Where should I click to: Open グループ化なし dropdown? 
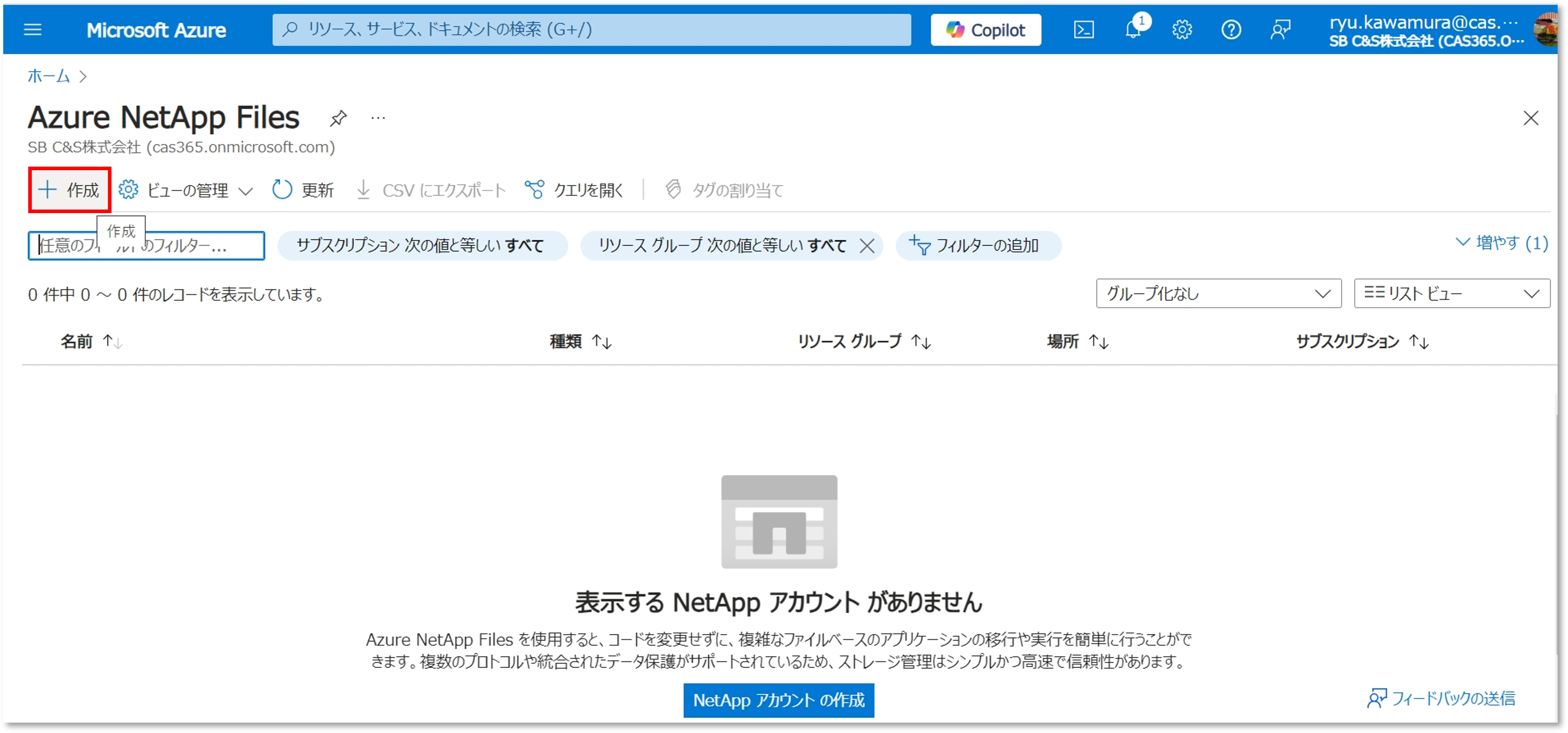(1218, 294)
